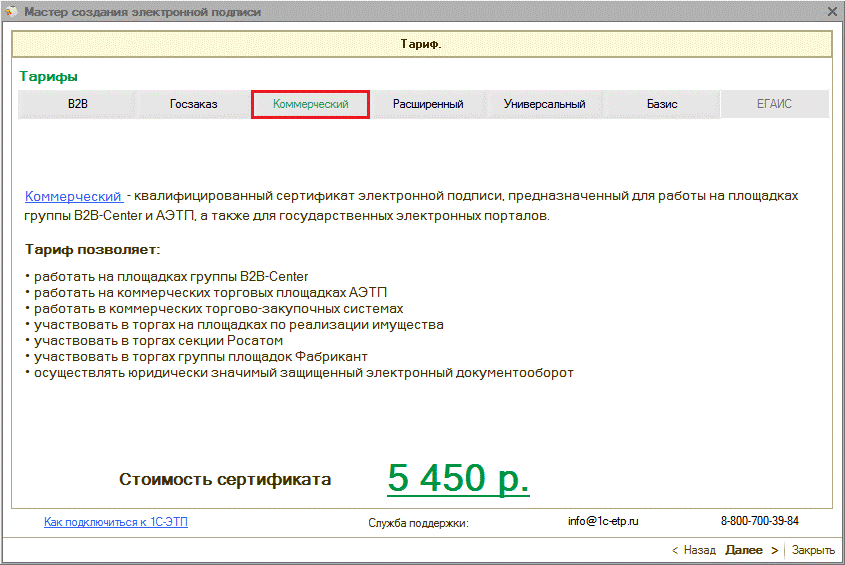Click the 'работать на площадках группы B2B-Center' bullet
Screen dimensions: 845x565
(x=167, y=277)
